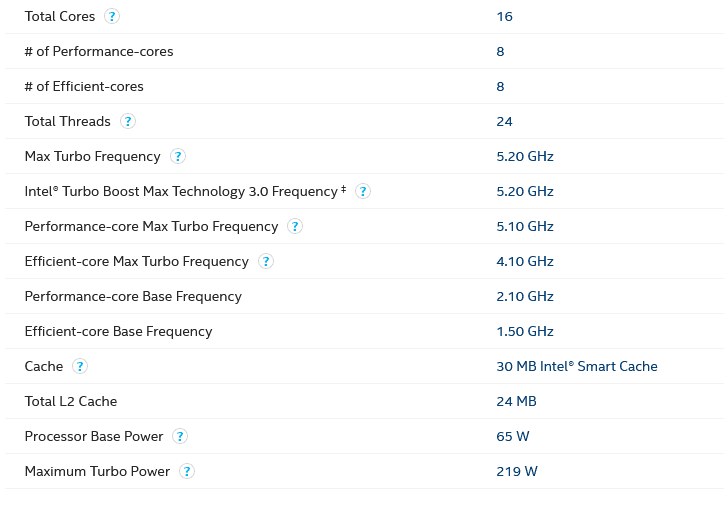Show info for Efficient-core Max Turbo Frequency
Screen dimensions: 724x505
(266, 261)
